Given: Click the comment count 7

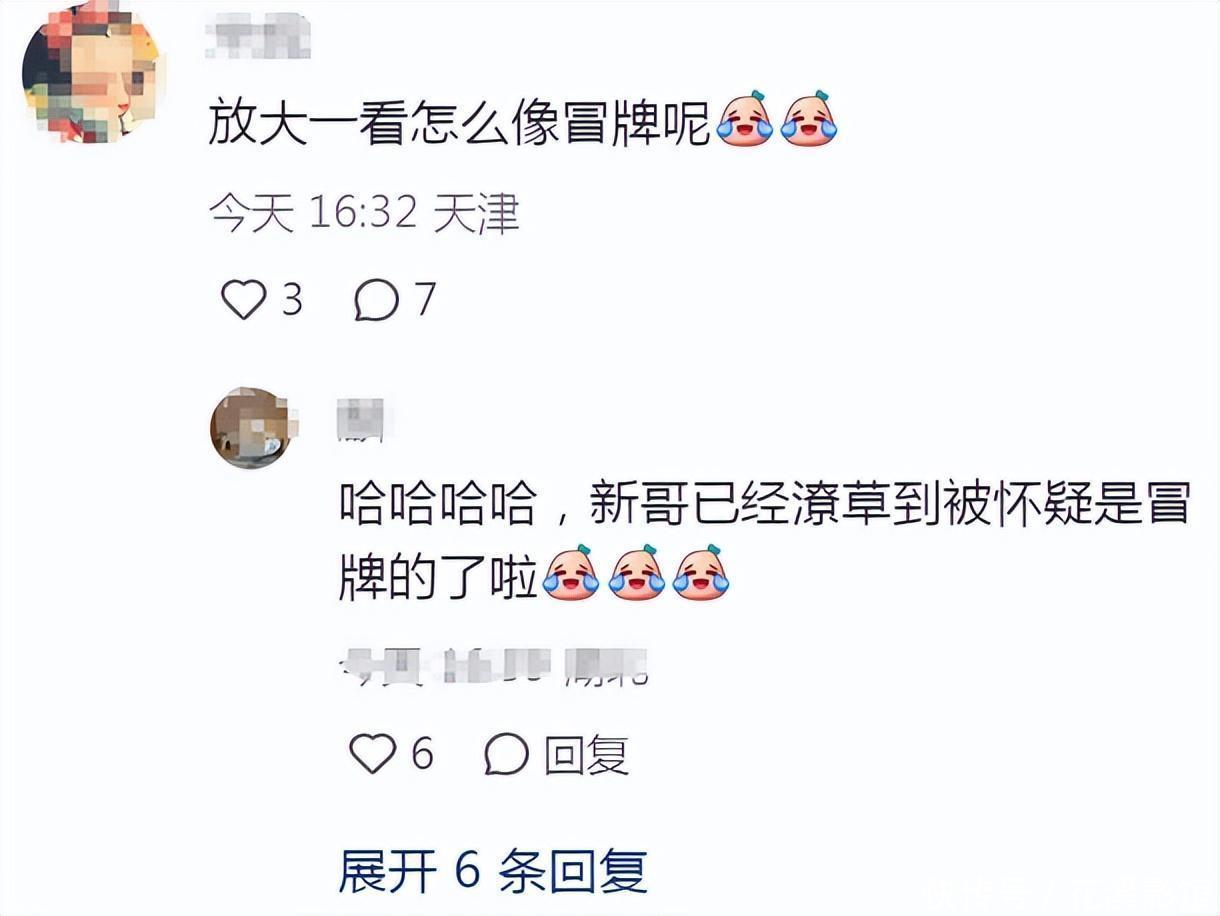Looking at the screenshot, I should click(x=425, y=299).
